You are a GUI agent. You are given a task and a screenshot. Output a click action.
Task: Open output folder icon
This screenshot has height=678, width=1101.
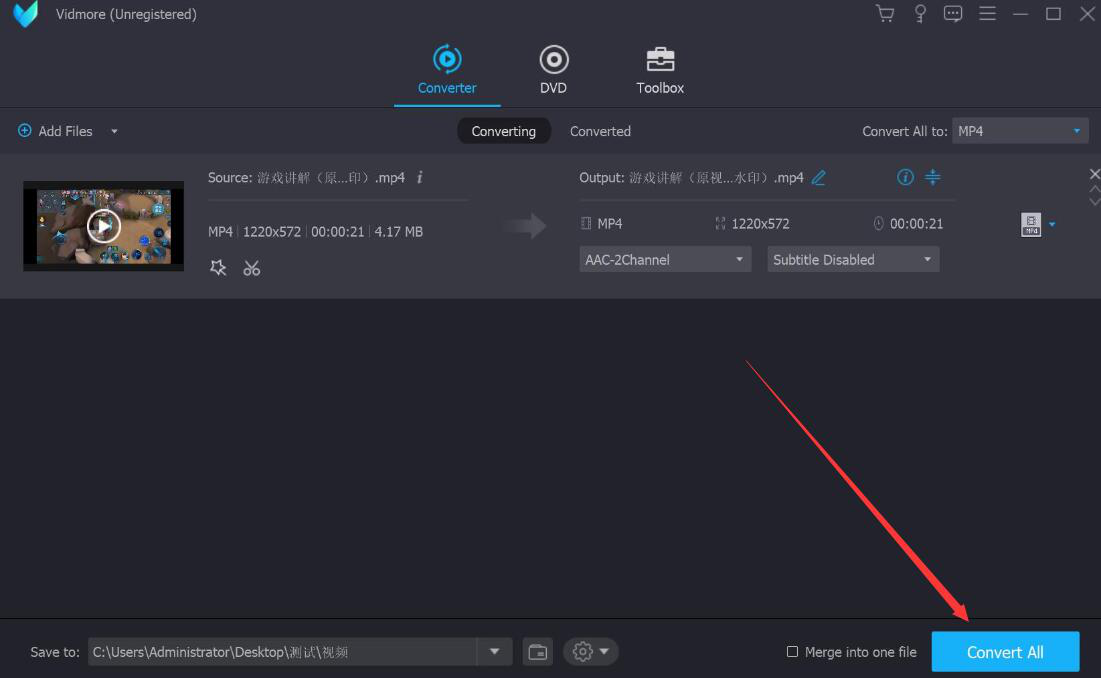tap(537, 652)
